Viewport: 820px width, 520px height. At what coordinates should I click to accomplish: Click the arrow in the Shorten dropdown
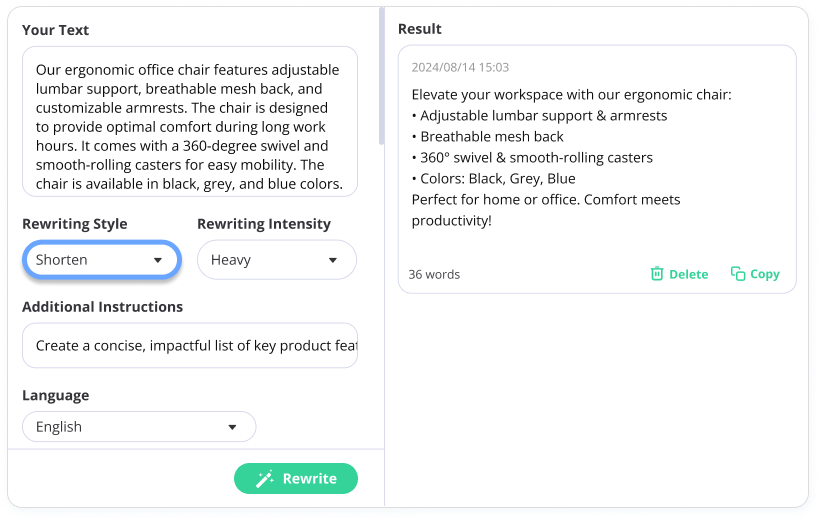point(158,260)
